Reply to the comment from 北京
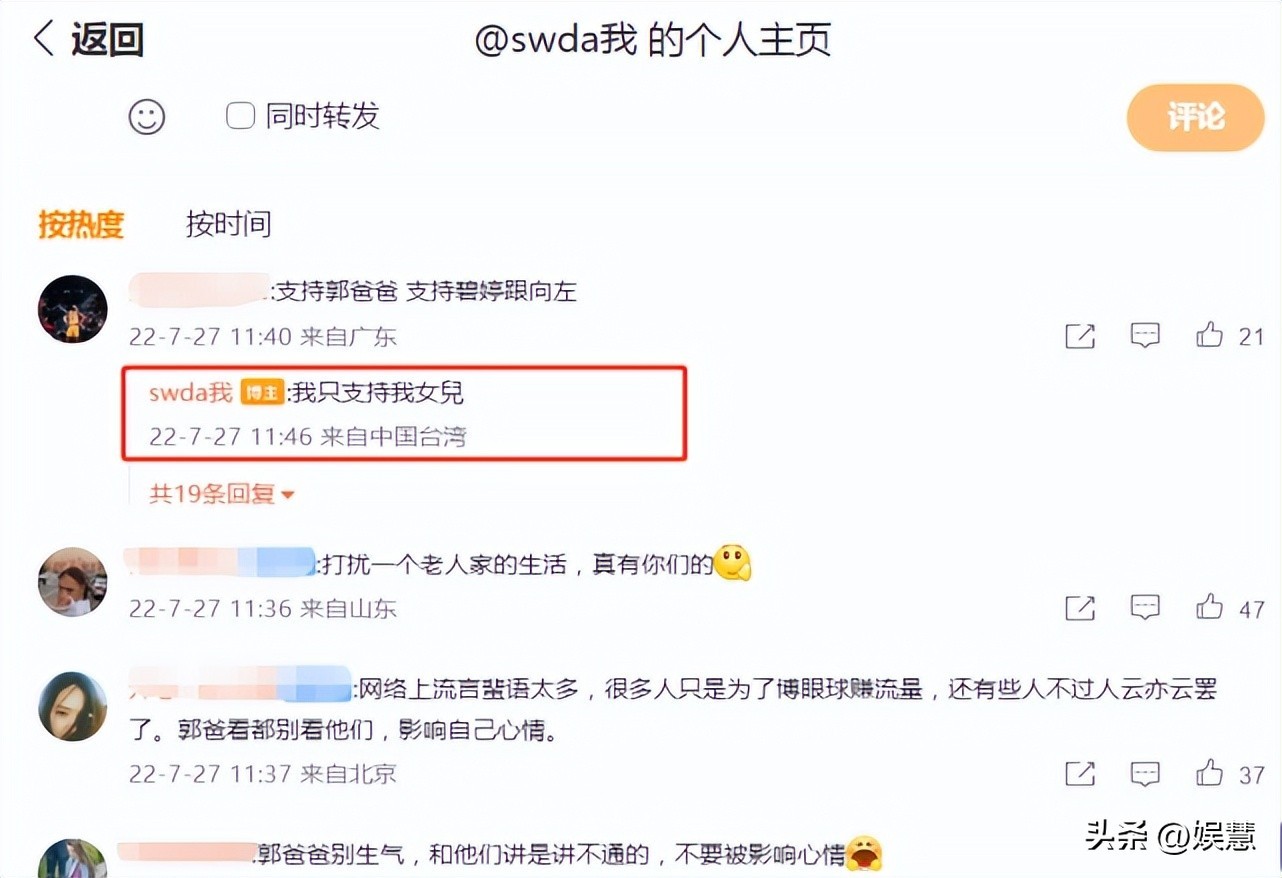This screenshot has width=1282, height=878. (1145, 773)
